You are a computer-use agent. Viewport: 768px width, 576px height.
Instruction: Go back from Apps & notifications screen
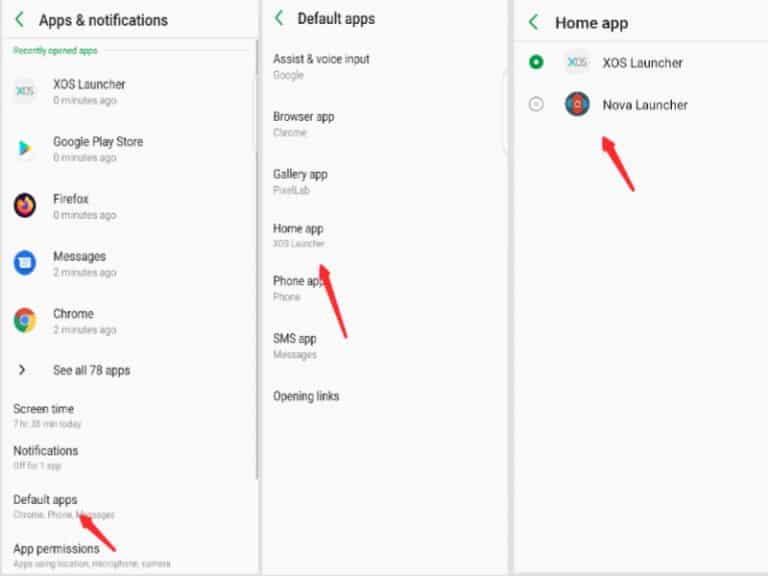[20, 20]
